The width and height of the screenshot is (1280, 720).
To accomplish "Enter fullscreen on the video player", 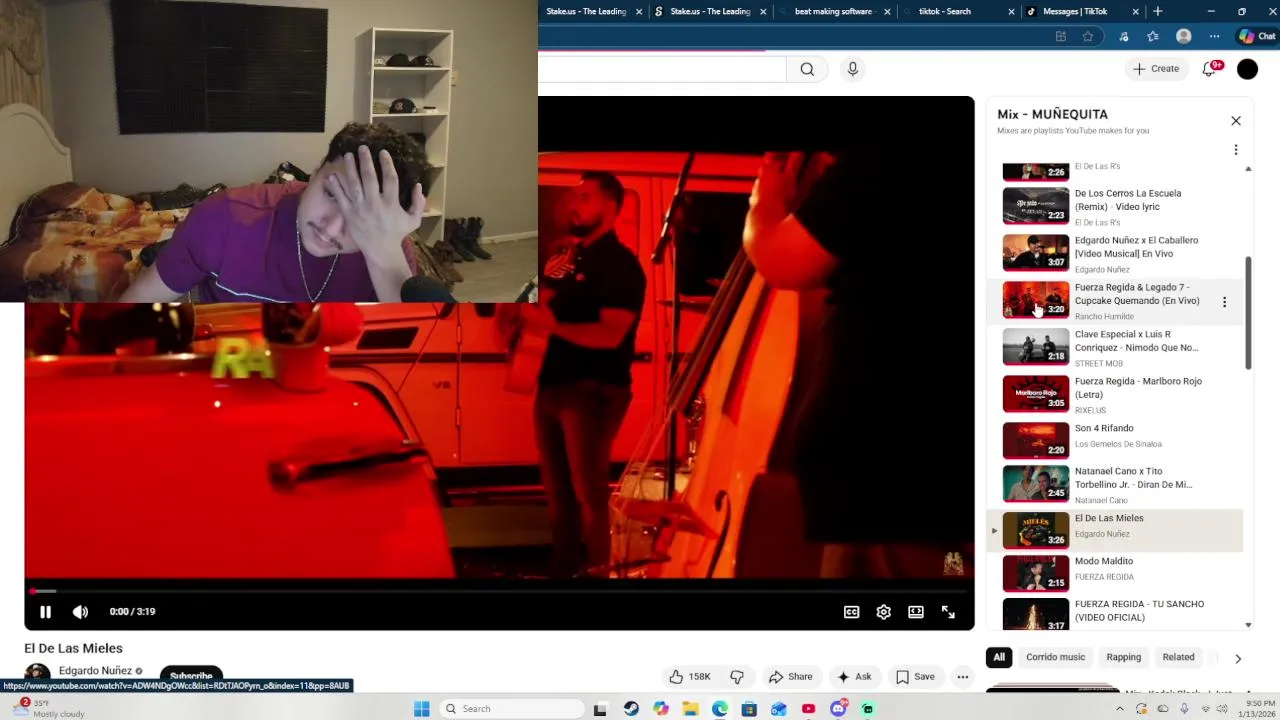I will click(948, 612).
